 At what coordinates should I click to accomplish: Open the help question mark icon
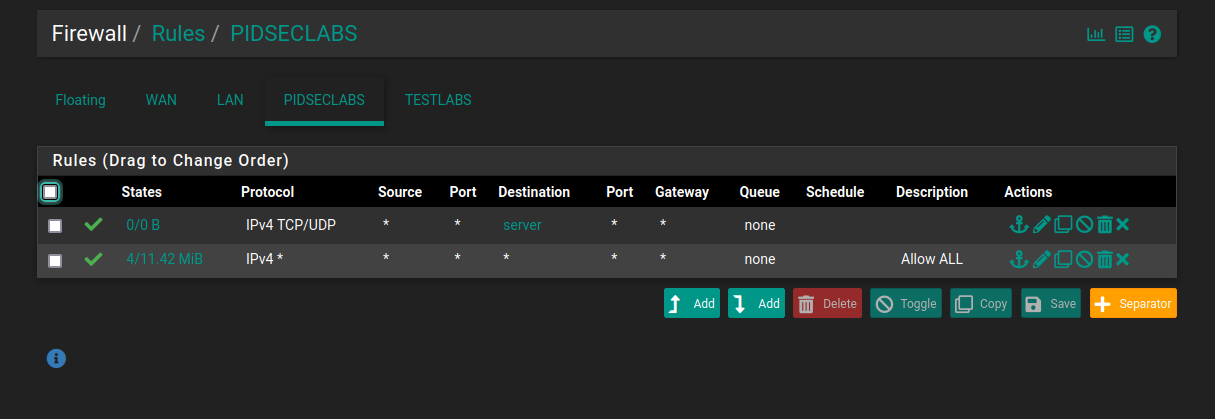(1152, 34)
